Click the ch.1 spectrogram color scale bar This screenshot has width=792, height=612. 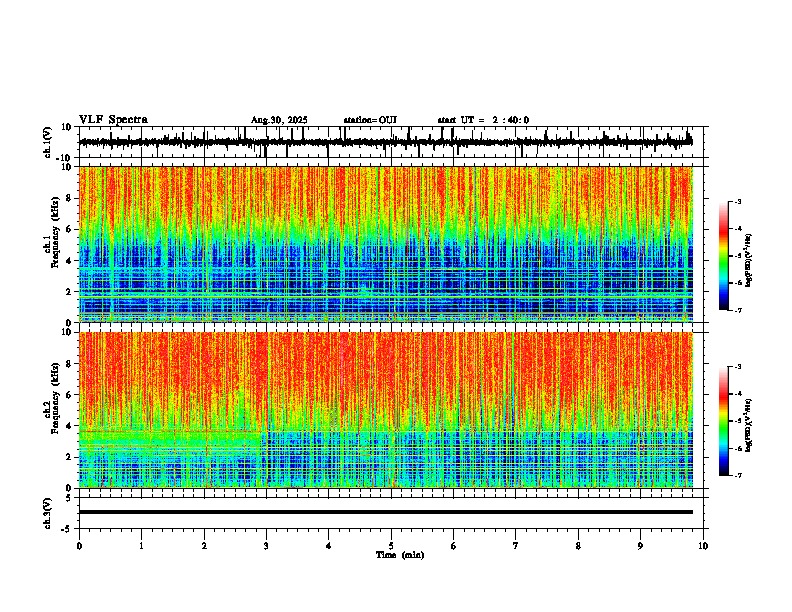724,256
